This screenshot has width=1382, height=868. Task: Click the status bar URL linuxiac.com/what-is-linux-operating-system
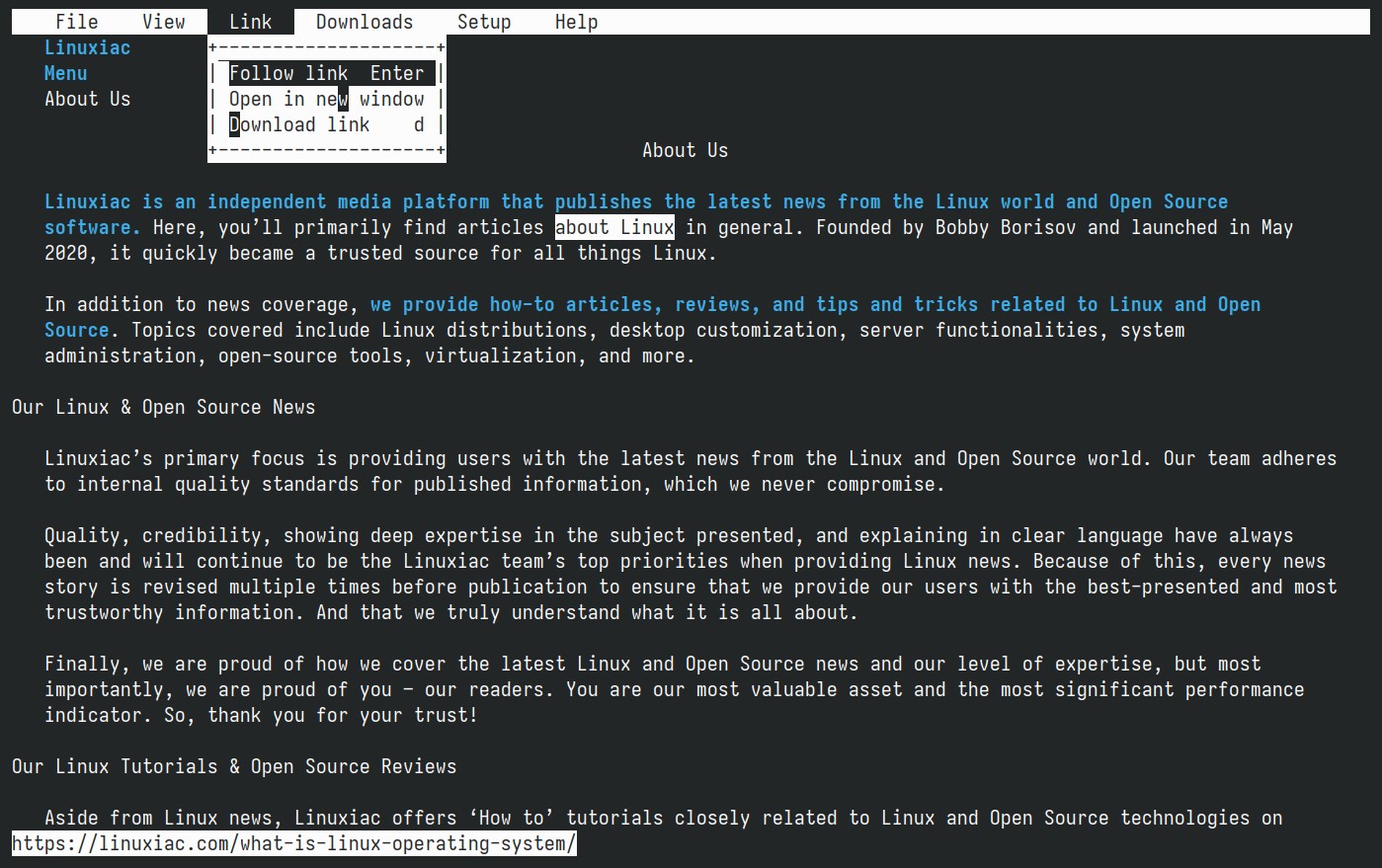293,843
